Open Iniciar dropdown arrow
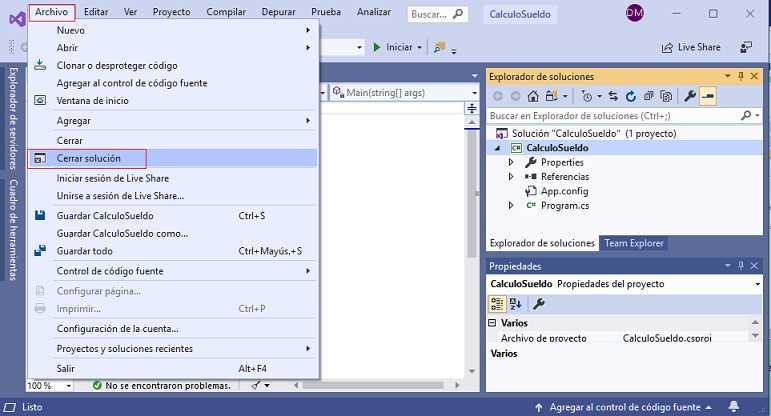Screen dimensions: 771x416 tap(419, 48)
